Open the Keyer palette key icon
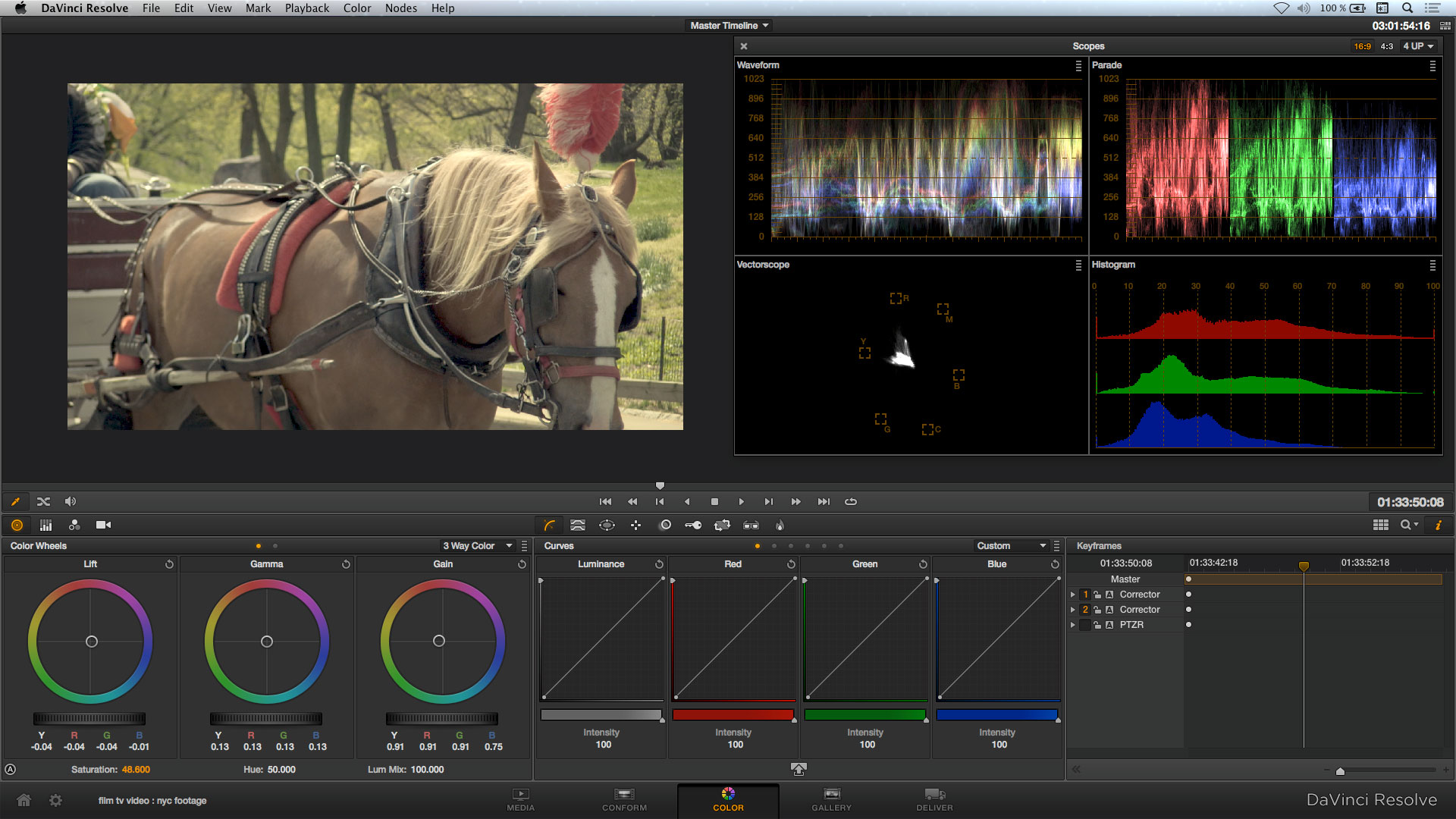The image size is (1456, 819). point(693,525)
